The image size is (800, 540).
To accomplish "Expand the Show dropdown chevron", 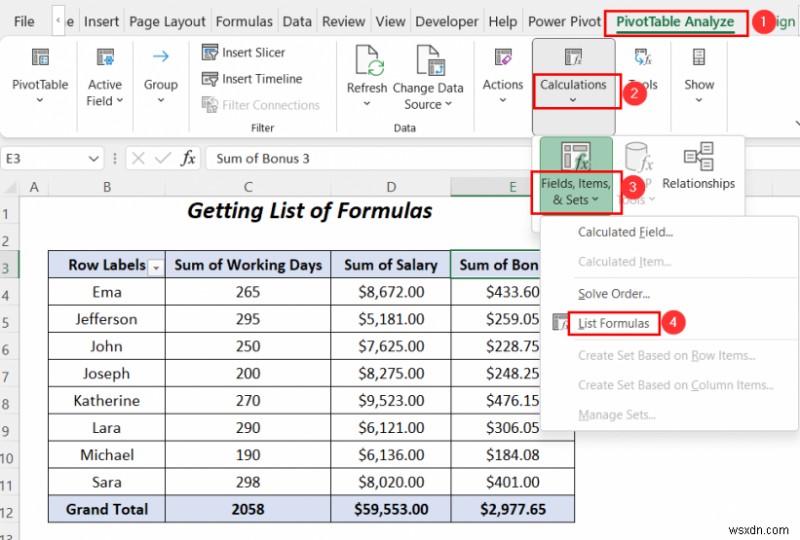I will 698,100.
